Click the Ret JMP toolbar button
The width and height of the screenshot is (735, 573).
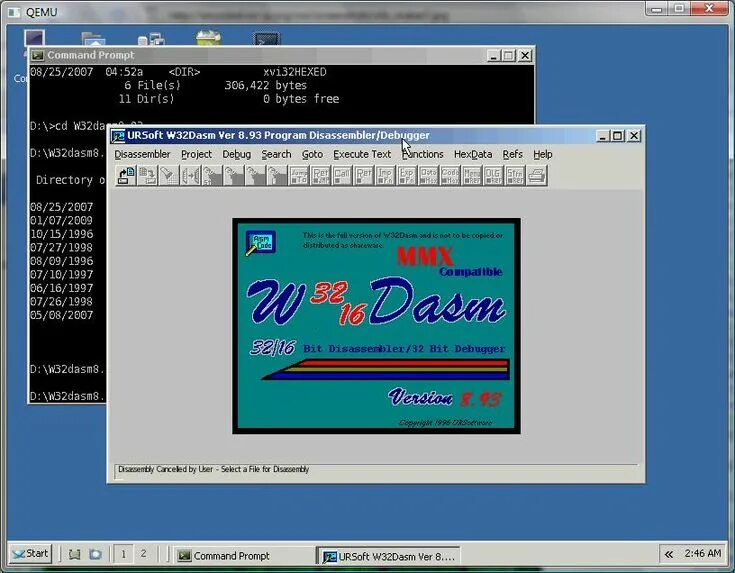tap(320, 176)
